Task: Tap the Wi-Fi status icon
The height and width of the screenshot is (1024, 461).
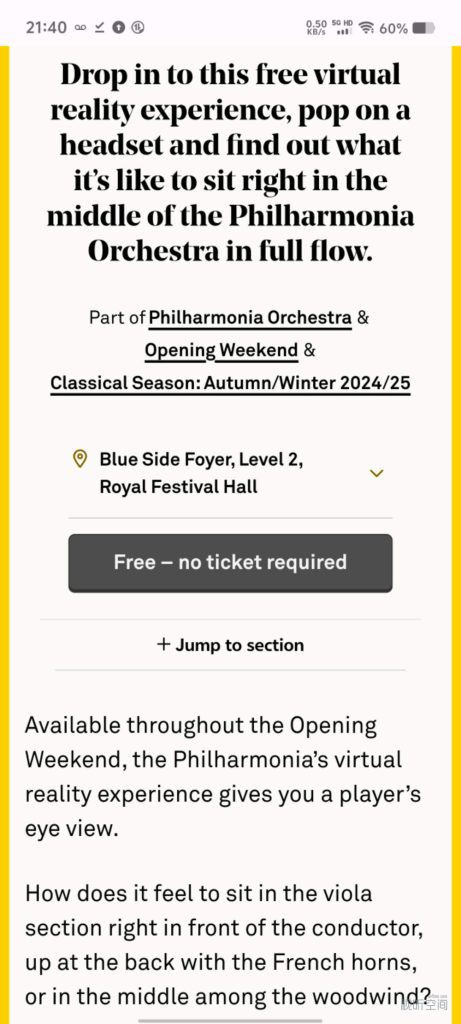Action: (x=366, y=28)
